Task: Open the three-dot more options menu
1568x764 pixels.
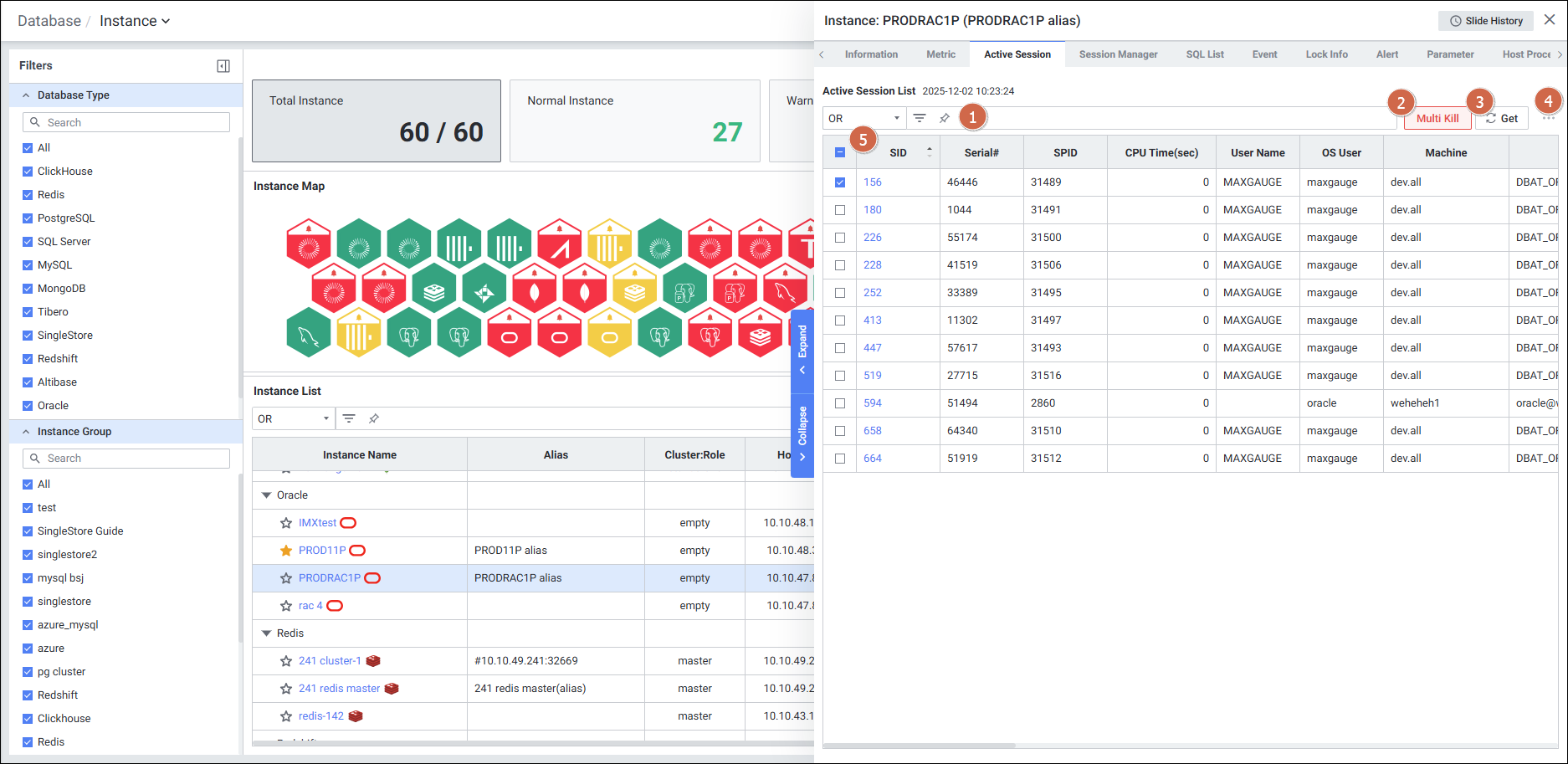Action: pyautogui.click(x=1548, y=118)
